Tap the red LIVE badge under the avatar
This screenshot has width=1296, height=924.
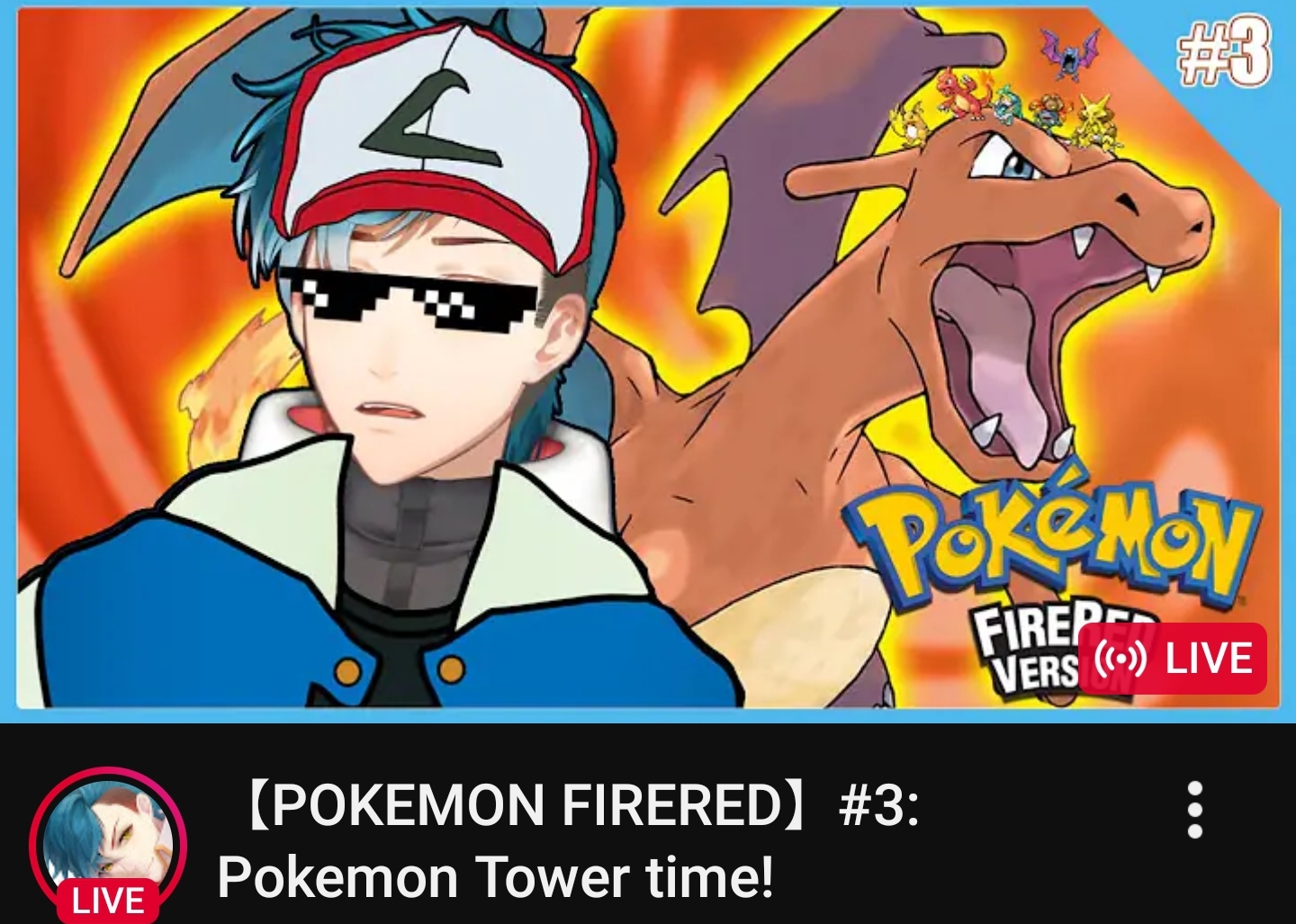coord(108,902)
